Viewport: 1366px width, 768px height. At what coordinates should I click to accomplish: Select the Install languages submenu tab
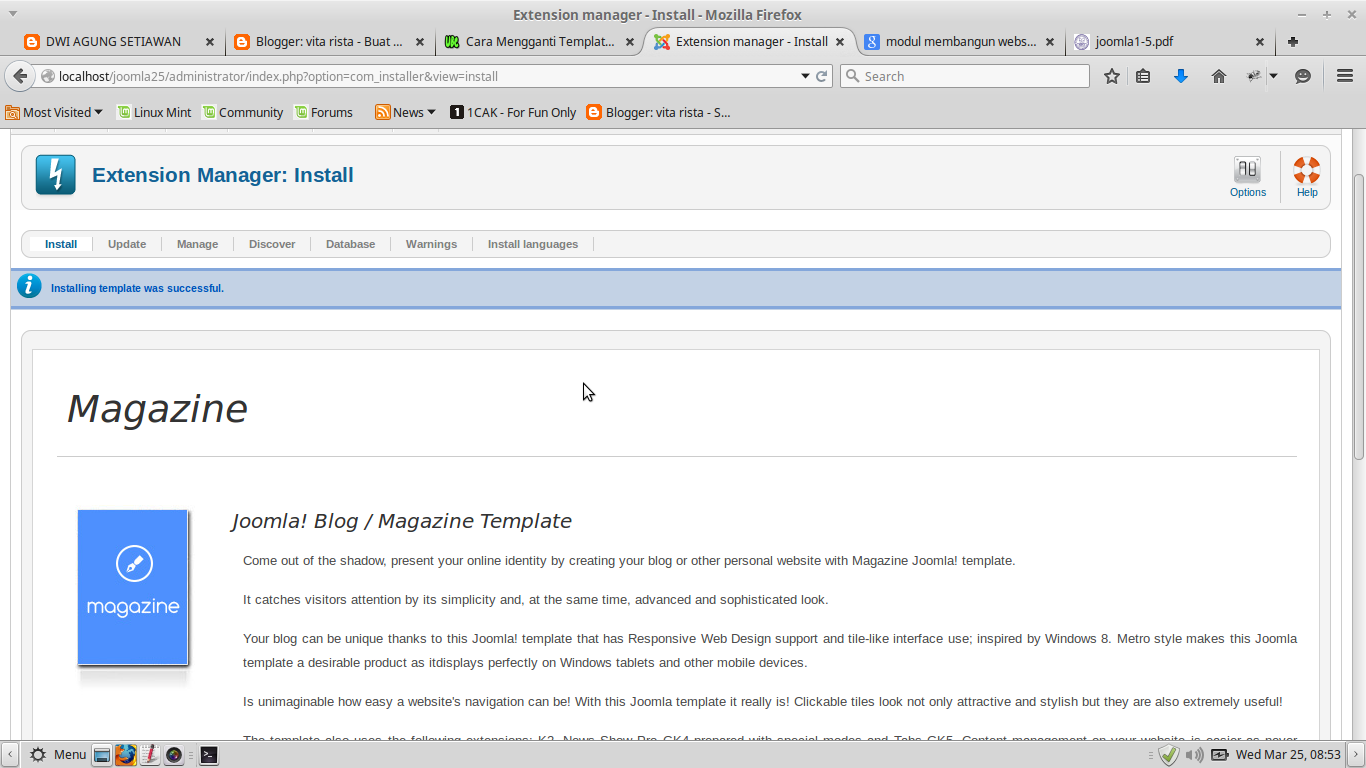[533, 244]
